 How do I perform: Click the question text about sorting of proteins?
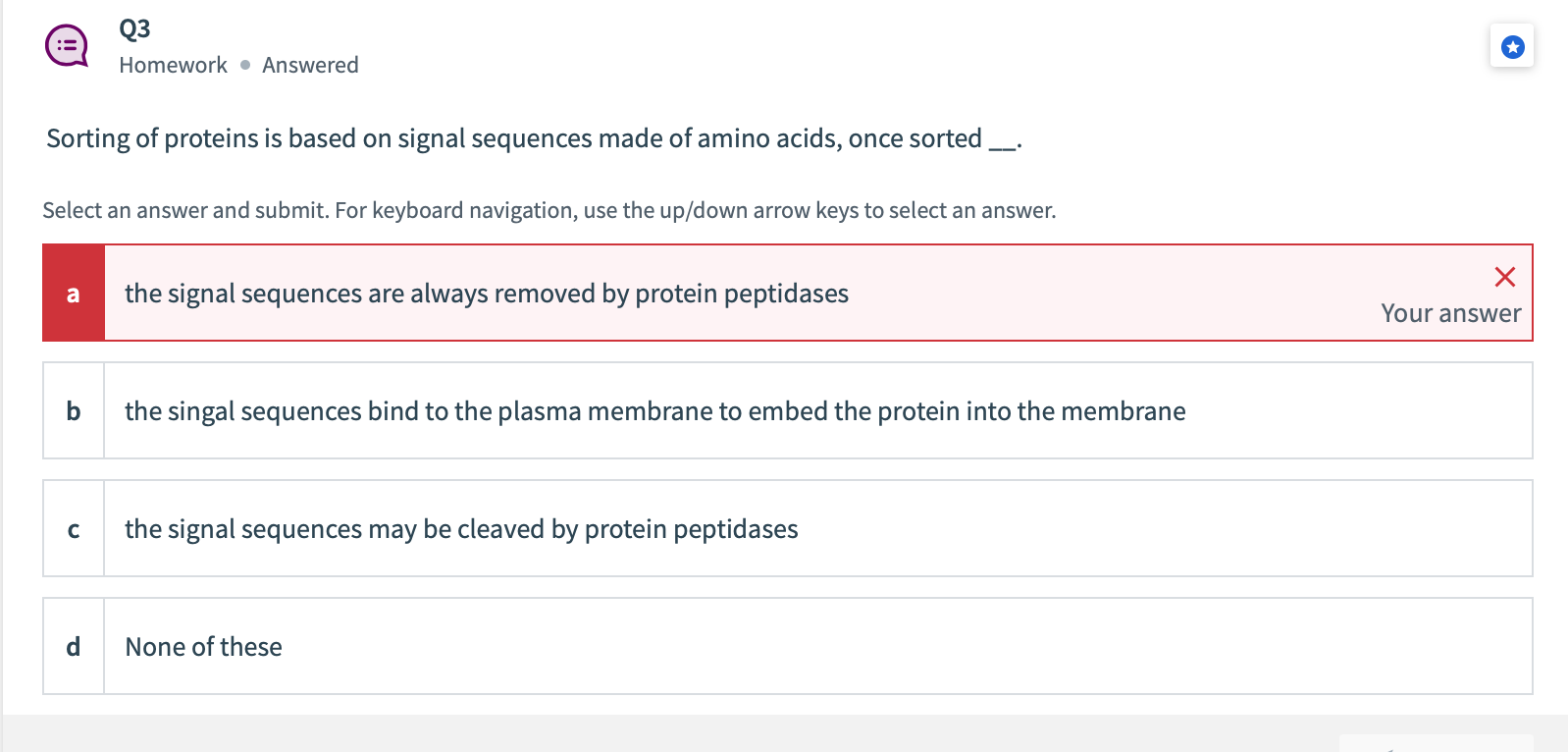(534, 138)
